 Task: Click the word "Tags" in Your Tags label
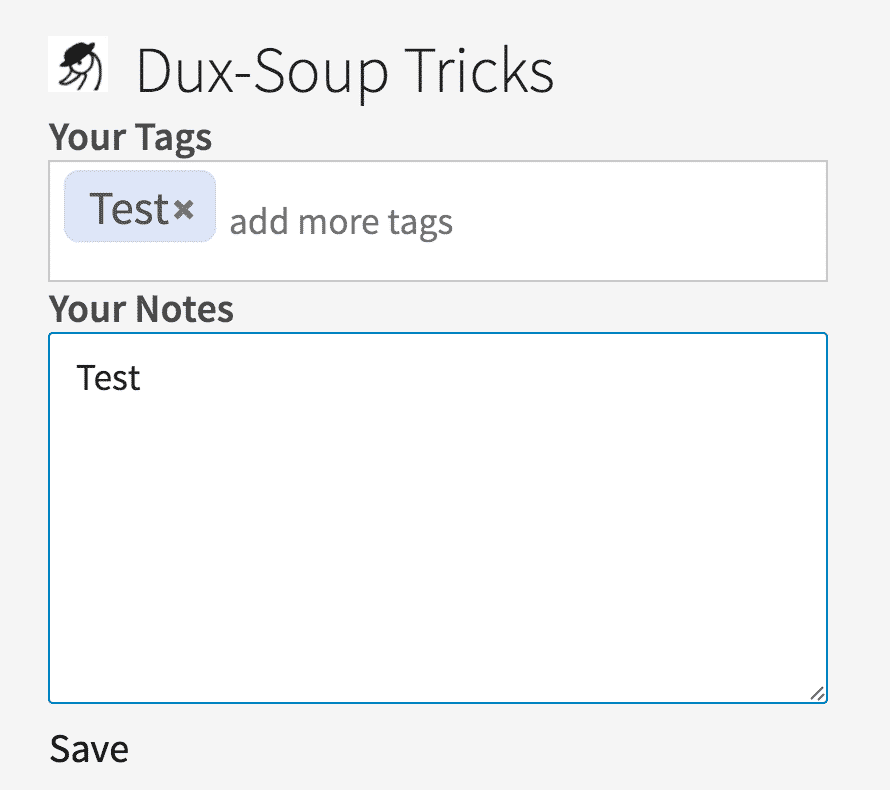pyautogui.click(x=173, y=138)
